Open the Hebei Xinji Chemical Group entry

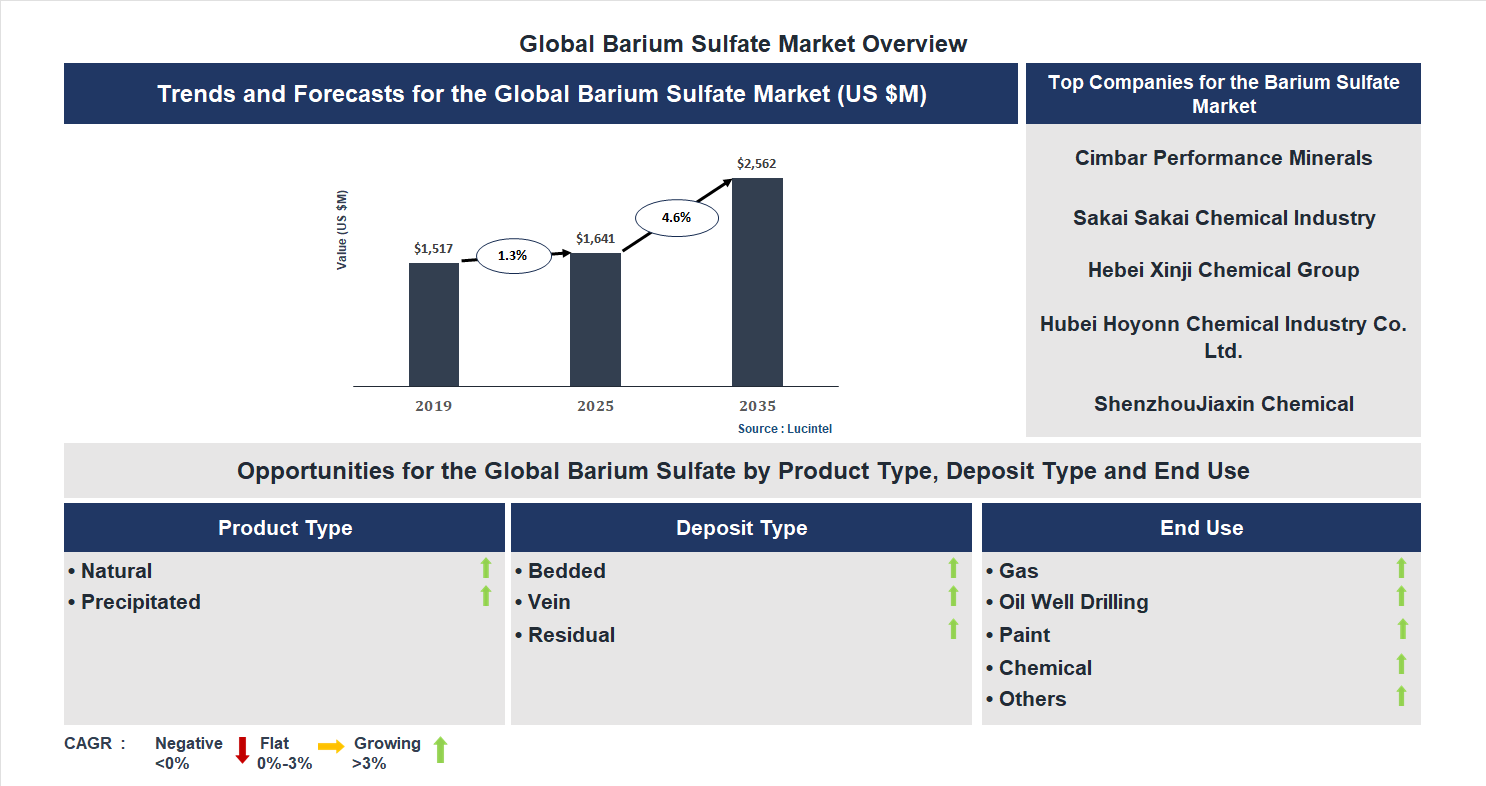click(1223, 270)
